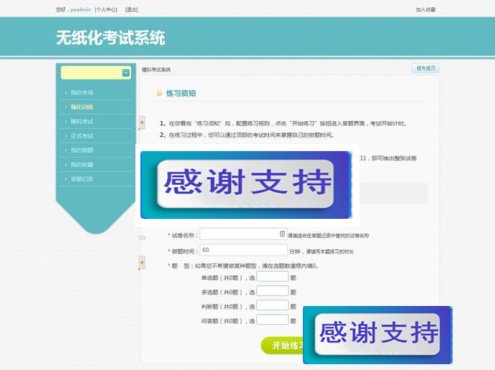Open 我的错题 sidebar entry
Viewport: 495px width, 370px height.
pos(82,150)
